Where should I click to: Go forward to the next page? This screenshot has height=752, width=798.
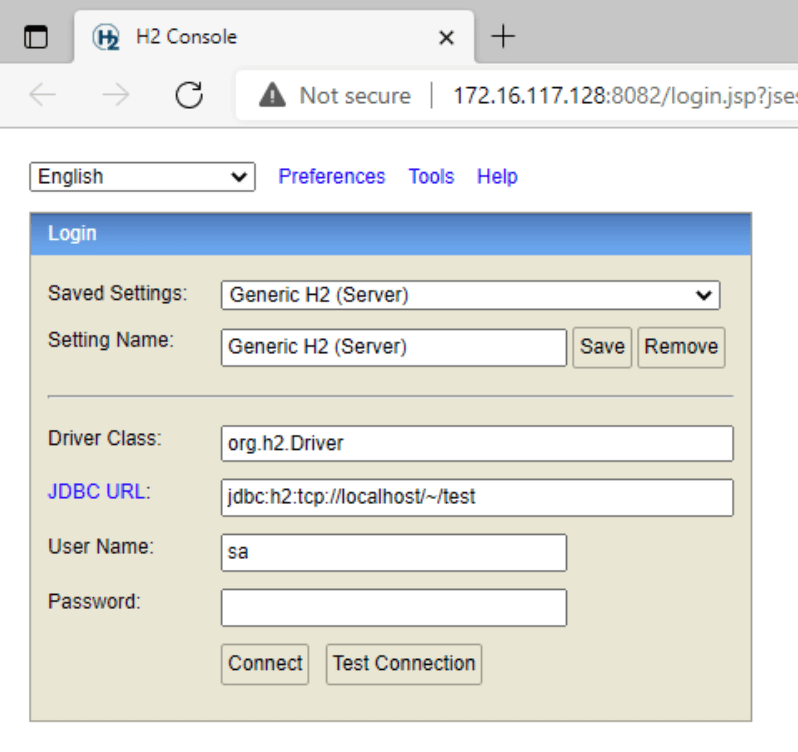coord(116,95)
